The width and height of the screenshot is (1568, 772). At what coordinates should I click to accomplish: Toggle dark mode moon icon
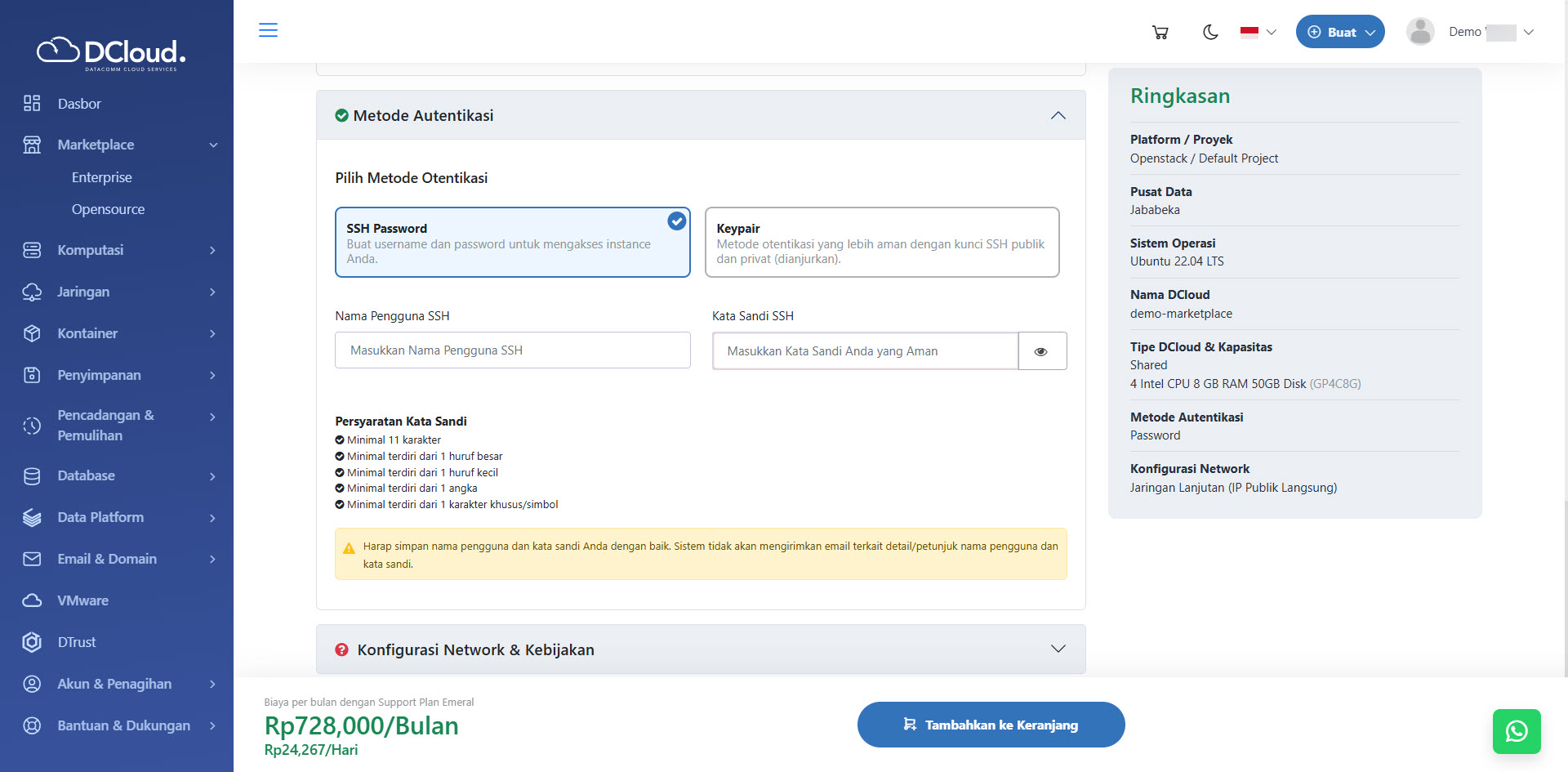1210,33
